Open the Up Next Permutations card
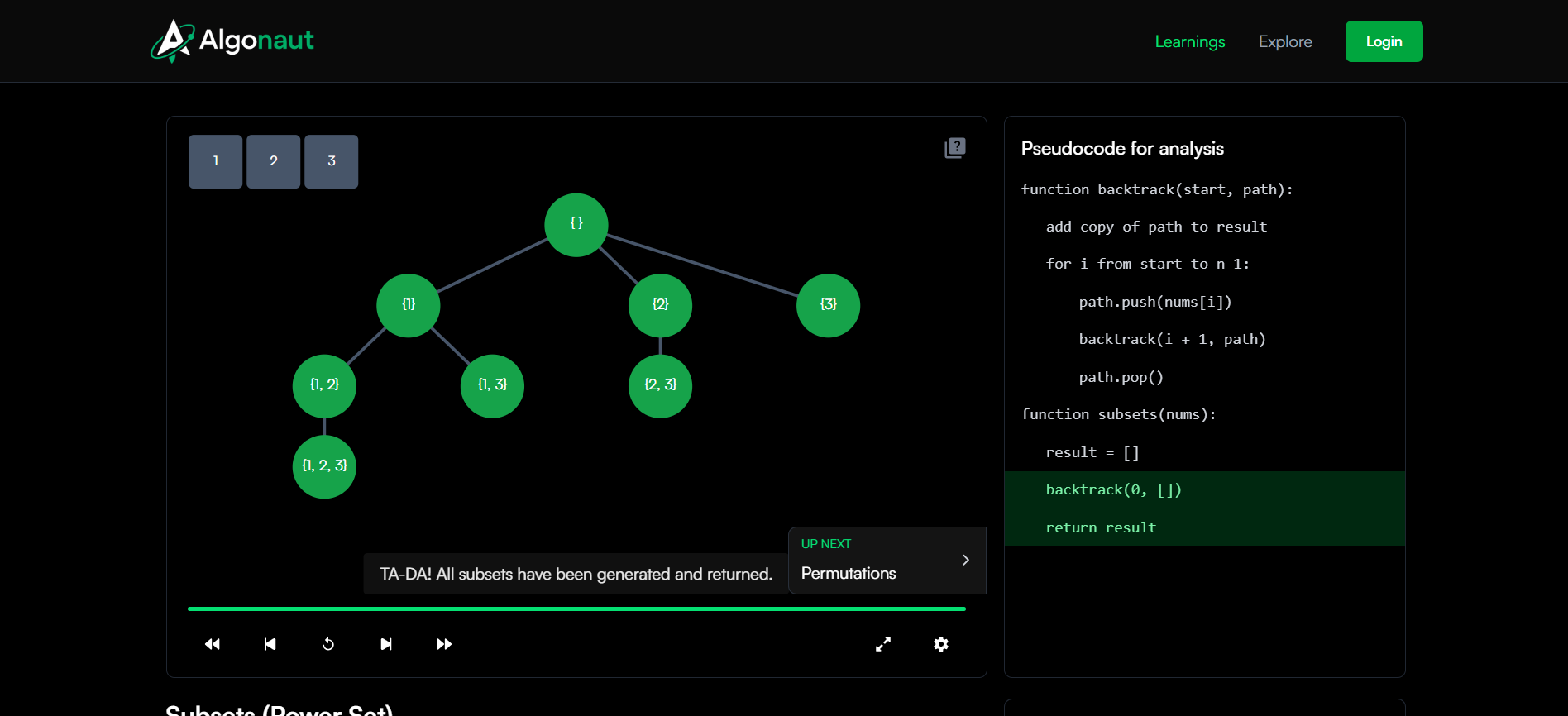This screenshot has width=1568, height=716. 868,561
